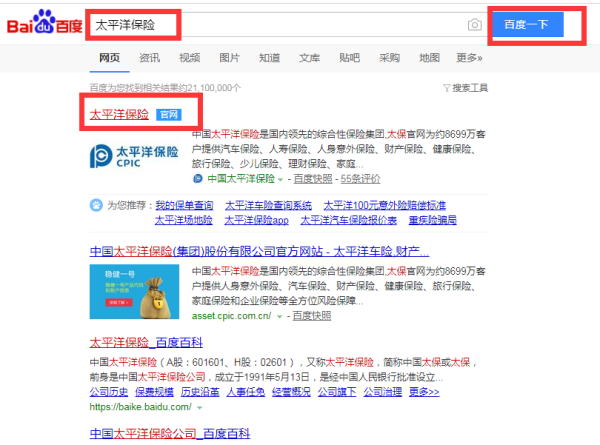
Task: Click the 官网 badge next to 太平洋保险
Action: coord(169,114)
